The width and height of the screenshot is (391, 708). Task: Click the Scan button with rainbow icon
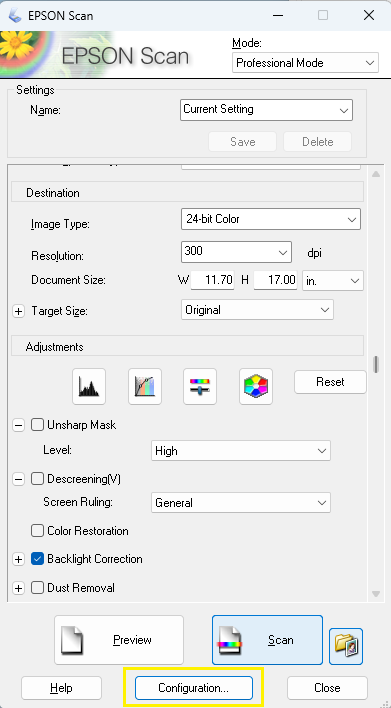267,640
